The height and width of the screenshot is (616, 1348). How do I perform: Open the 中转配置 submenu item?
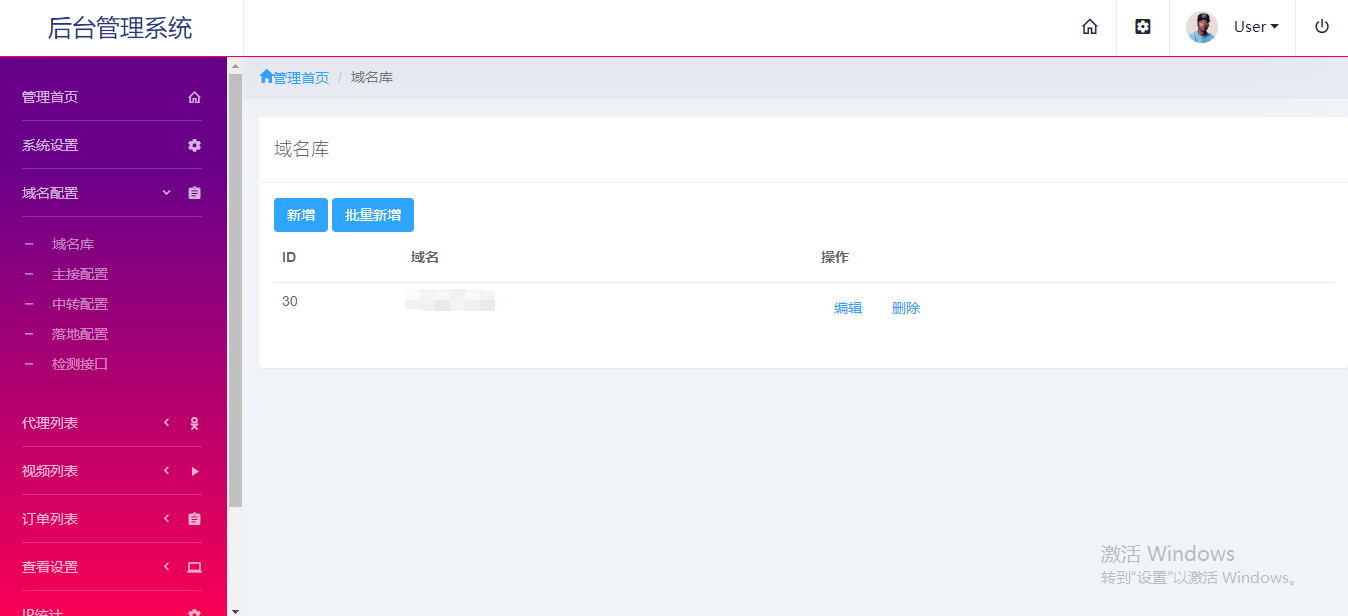pyautogui.click(x=80, y=304)
